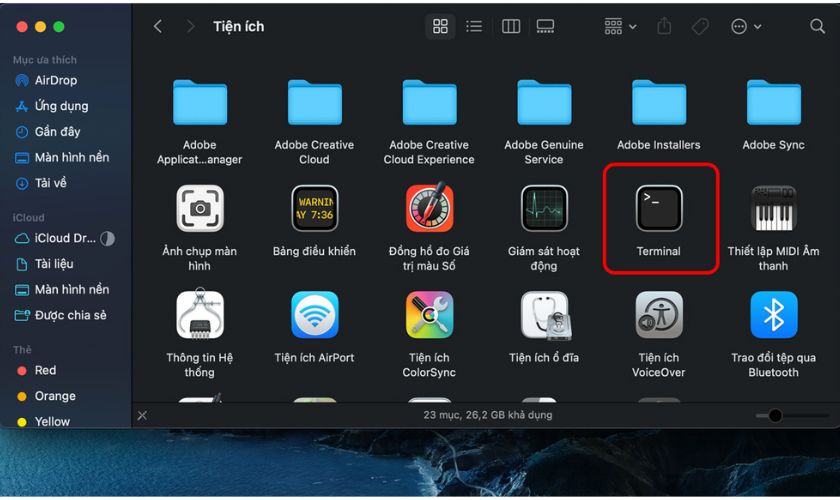Switch to gallery view
The width and height of the screenshot is (840, 500).
[545, 26]
